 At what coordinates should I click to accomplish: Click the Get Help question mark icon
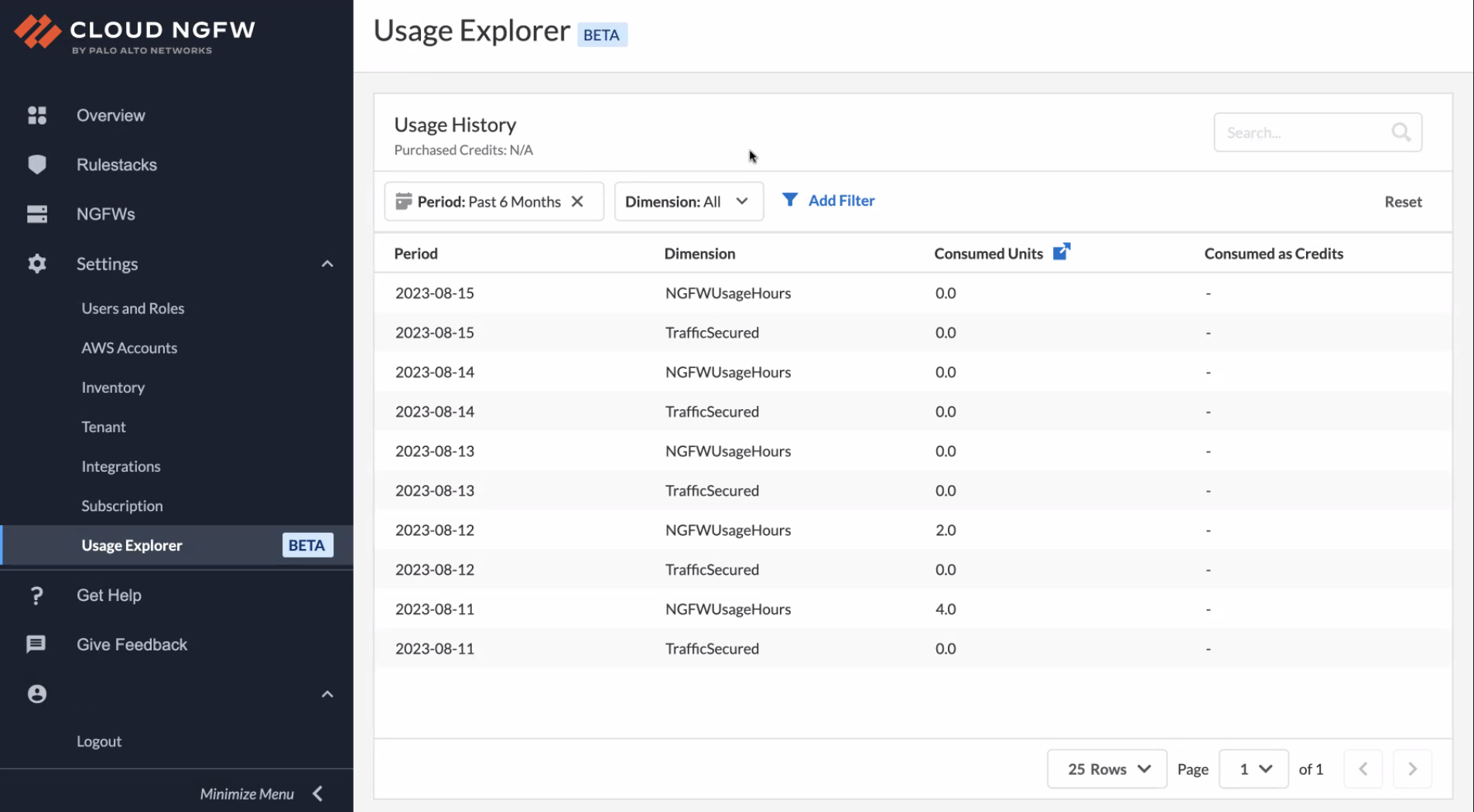tap(36, 595)
